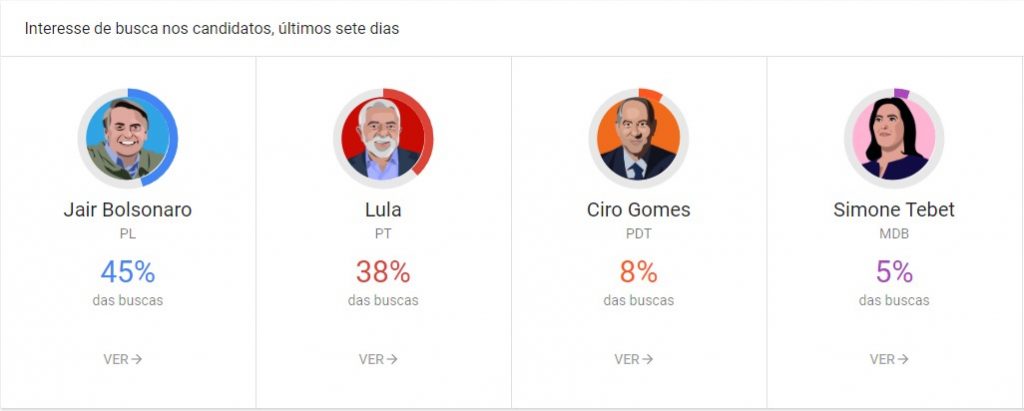Click Ciro Gomes's avatar illustration

click(638, 138)
